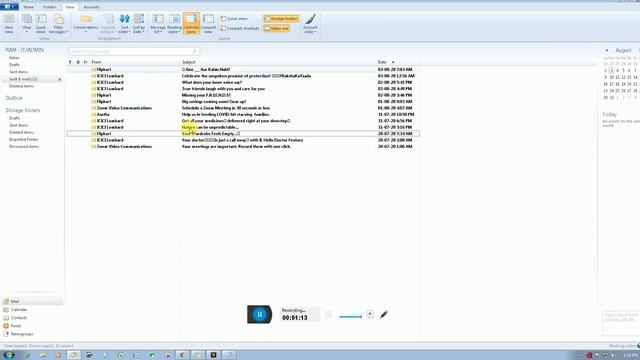Click the quick event entry box in calendar pane

(x=621, y=323)
